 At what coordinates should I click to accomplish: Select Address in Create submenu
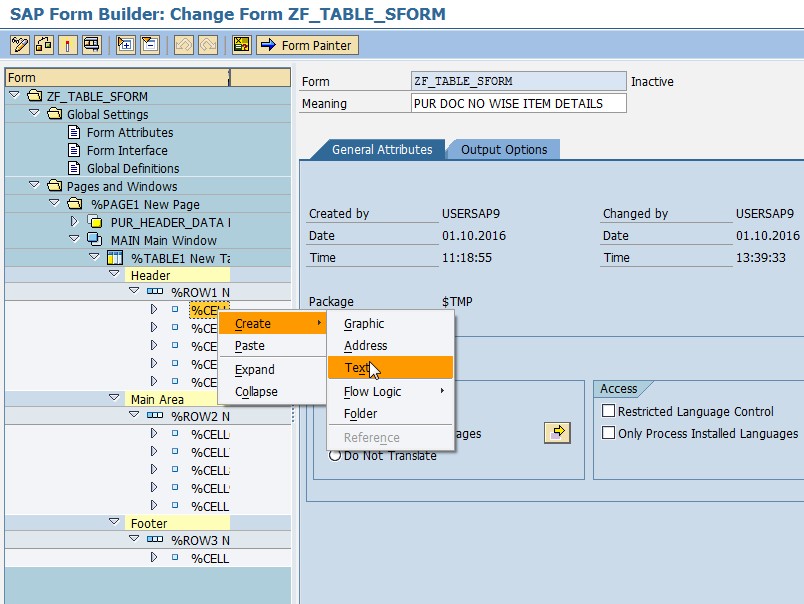pyautogui.click(x=390, y=345)
